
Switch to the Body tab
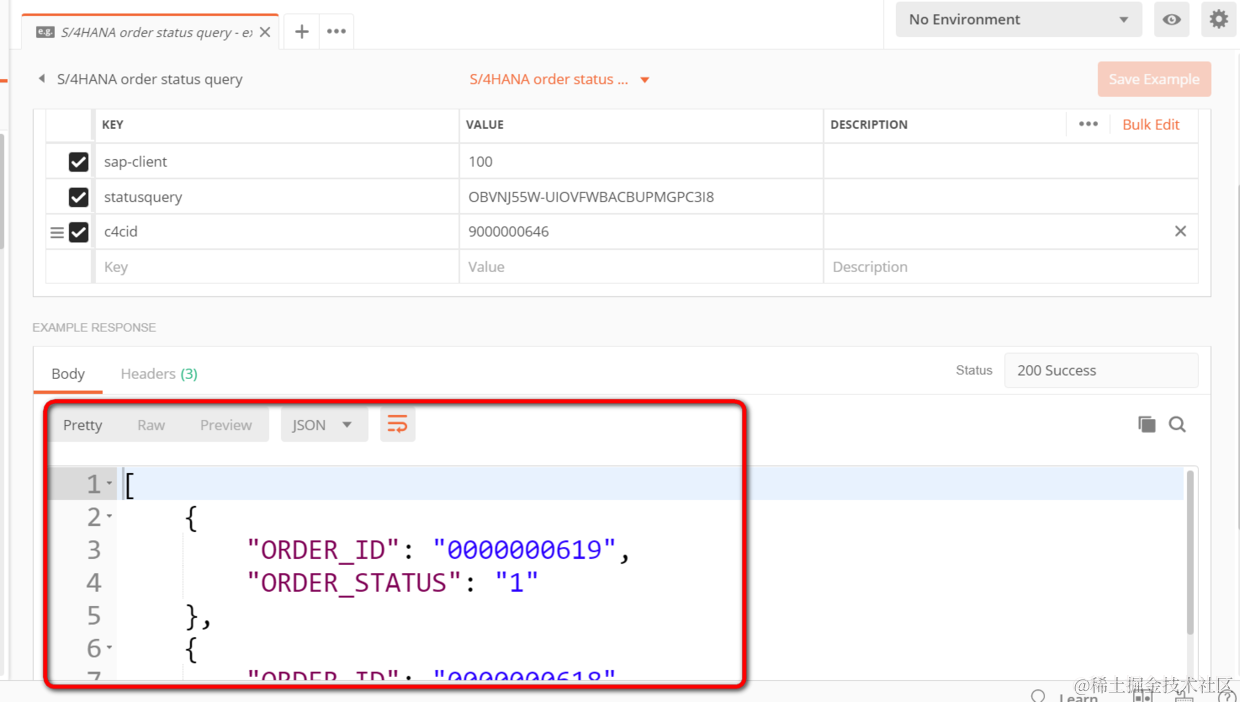[x=68, y=373]
